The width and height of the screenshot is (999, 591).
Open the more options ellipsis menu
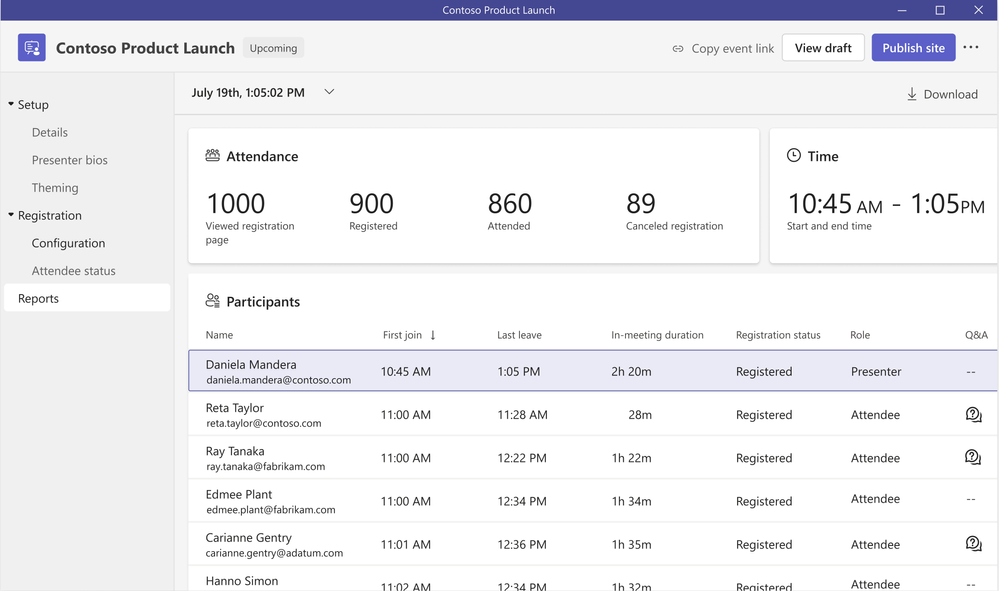971,47
